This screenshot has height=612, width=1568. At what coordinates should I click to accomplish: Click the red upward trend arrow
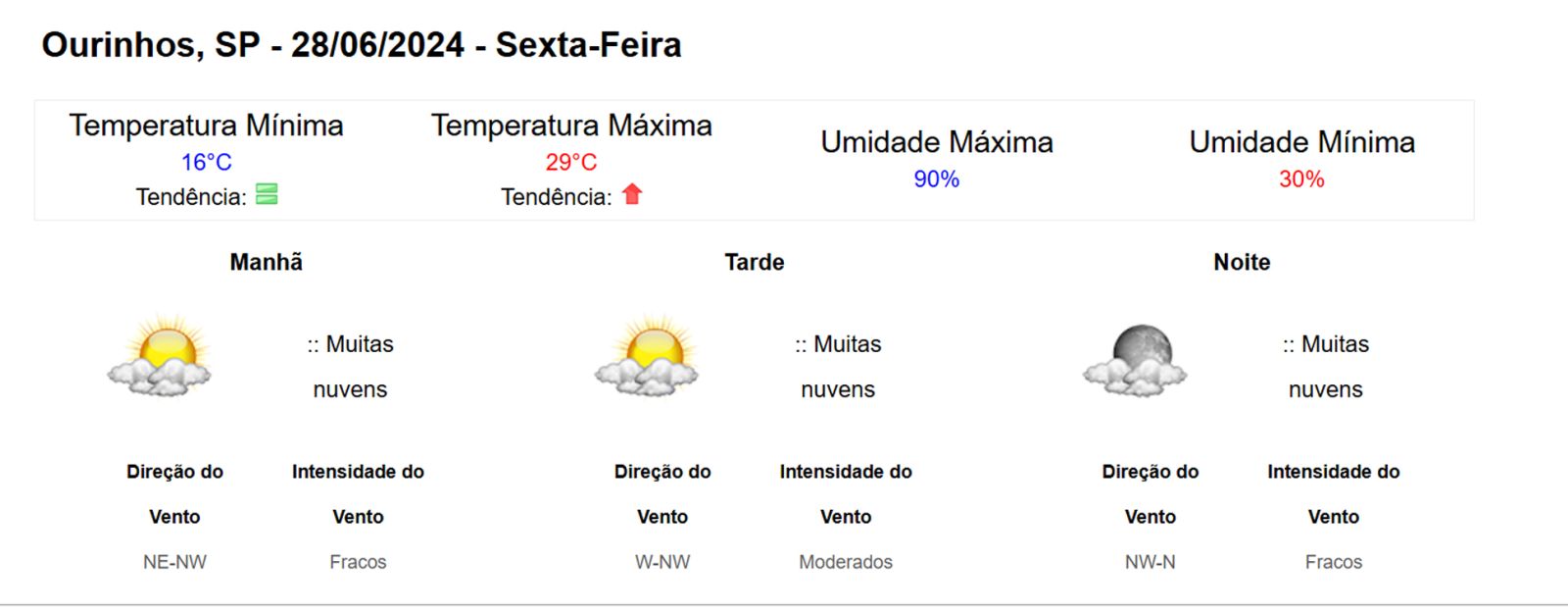tap(632, 194)
